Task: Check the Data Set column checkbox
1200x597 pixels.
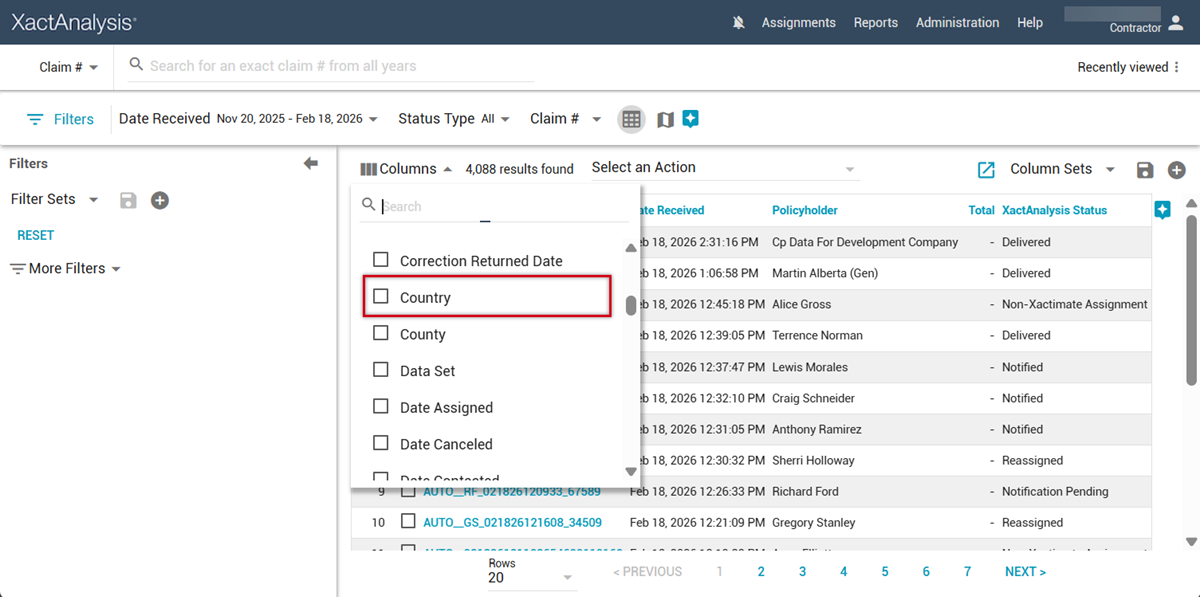Action: (381, 370)
